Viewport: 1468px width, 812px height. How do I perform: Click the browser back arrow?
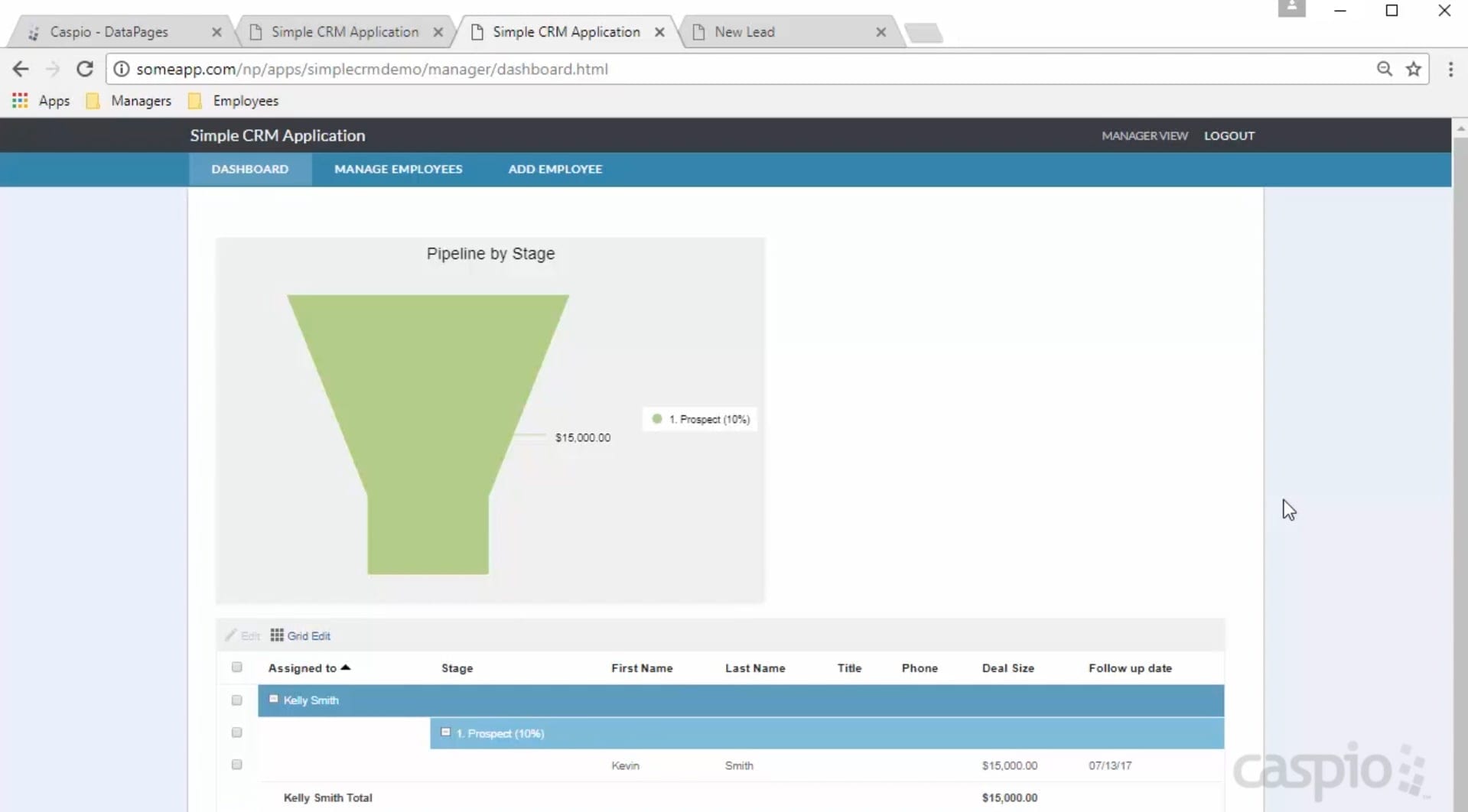coord(21,70)
